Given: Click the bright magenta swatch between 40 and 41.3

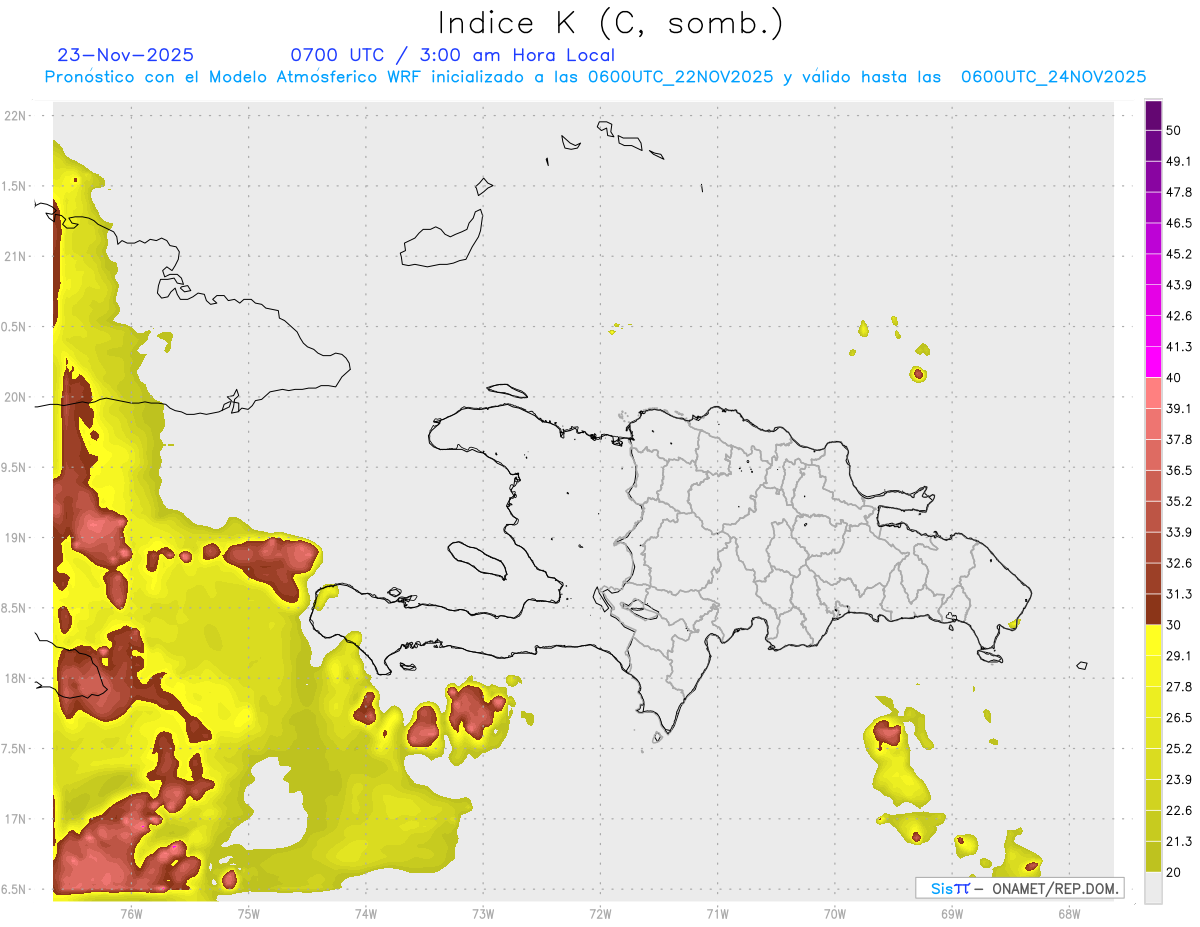Looking at the screenshot, I should tap(1154, 362).
